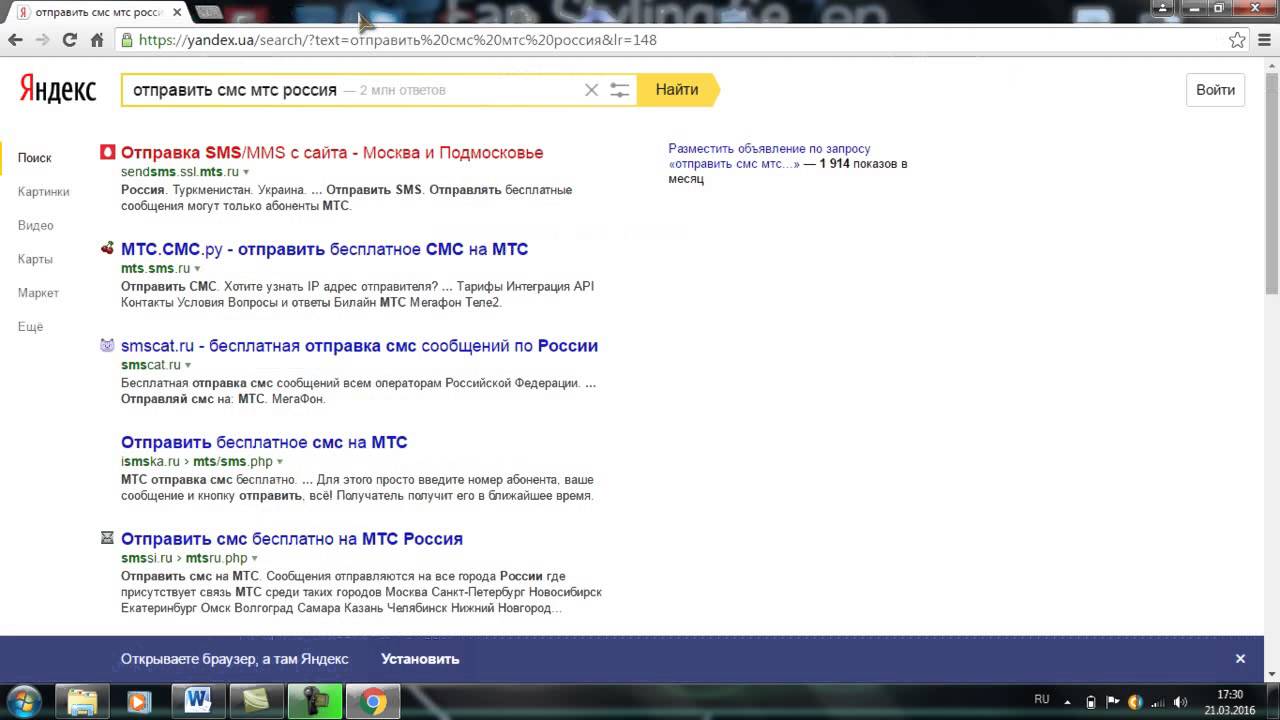Click the Chrome back arrow
This screenshot has width=1280, height=720.
tap(15, 40)
